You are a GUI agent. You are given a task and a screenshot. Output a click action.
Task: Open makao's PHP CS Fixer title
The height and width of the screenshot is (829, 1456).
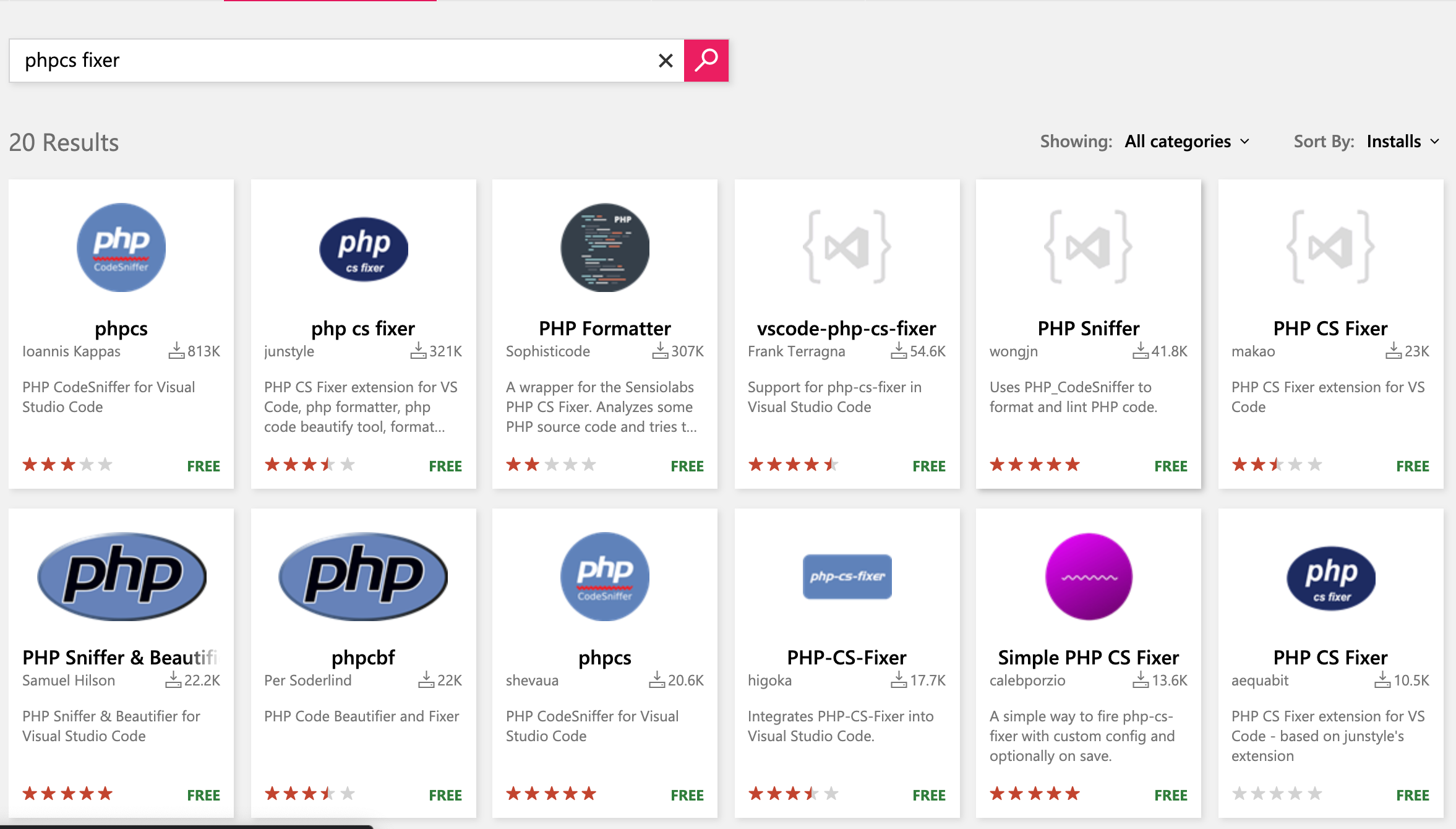pyautogui.click(x=1330, y=328)
